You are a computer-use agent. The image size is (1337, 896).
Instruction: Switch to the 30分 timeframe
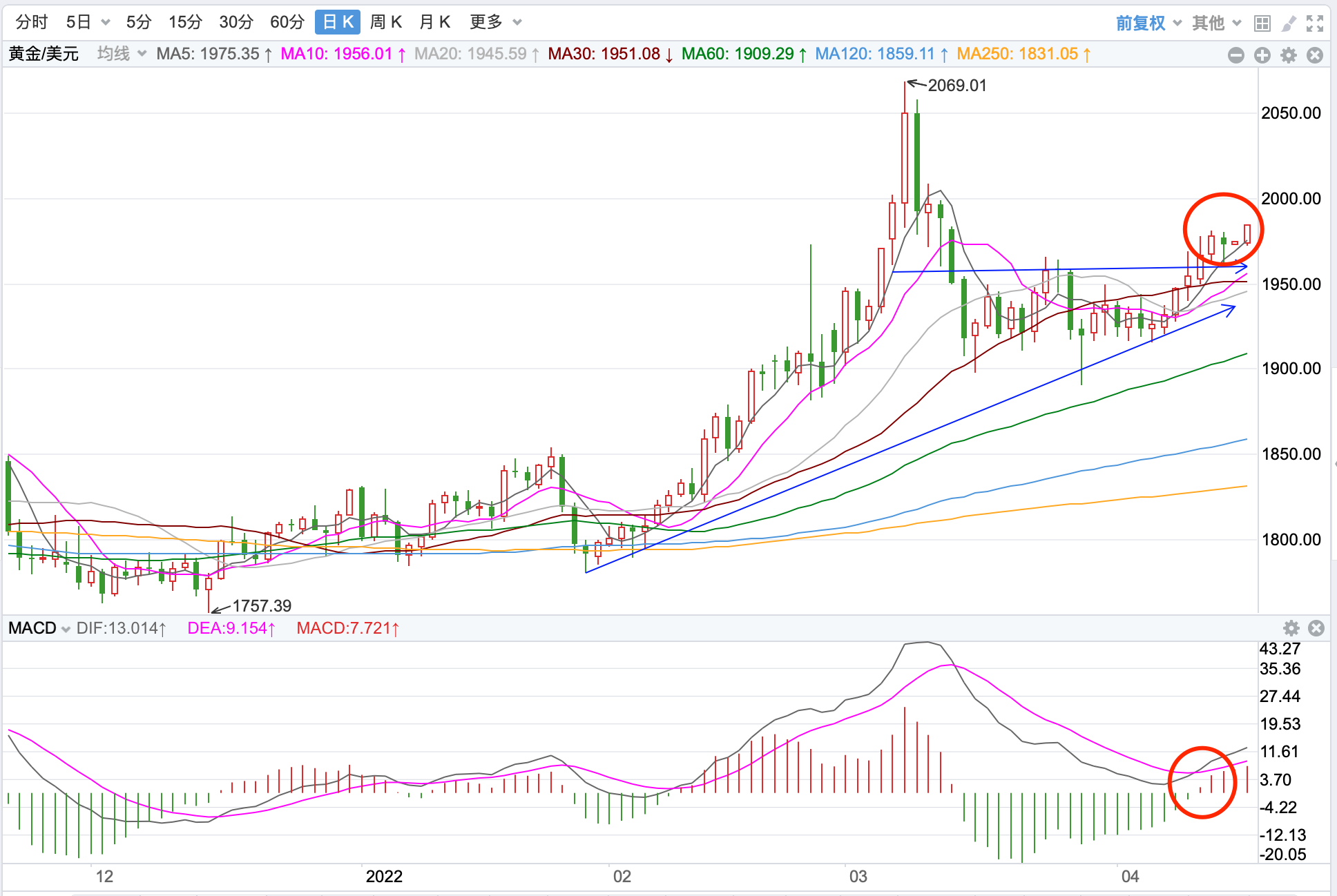pyautogui.click(x=236, y=22)
